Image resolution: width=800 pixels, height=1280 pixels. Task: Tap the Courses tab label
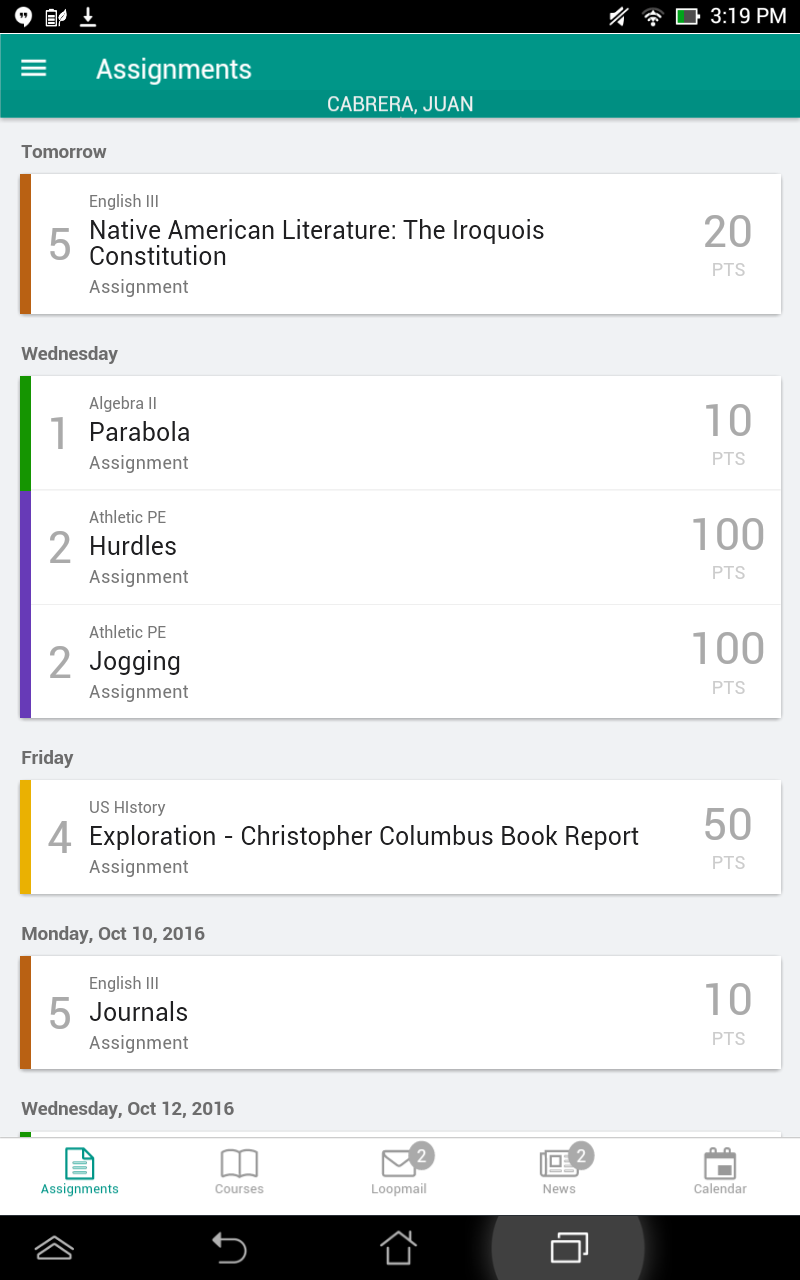click(x=239, y=1189)
